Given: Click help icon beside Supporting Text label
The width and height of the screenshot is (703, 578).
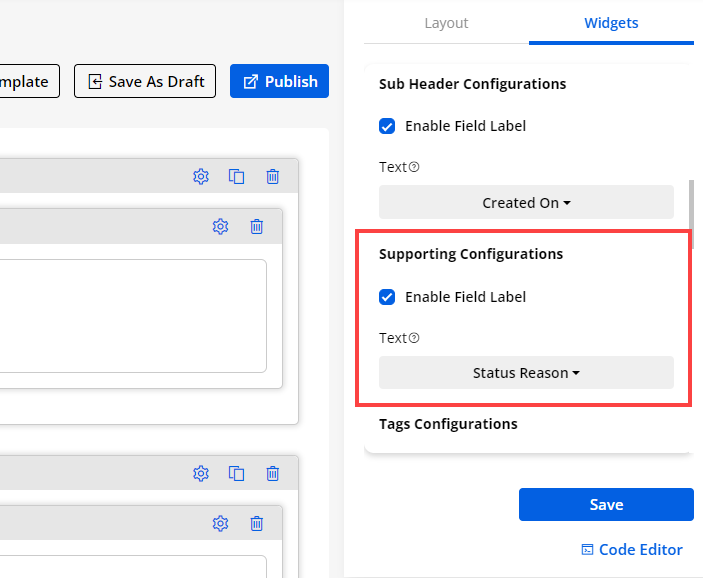Looking at the screenshot, I should 414,338.
